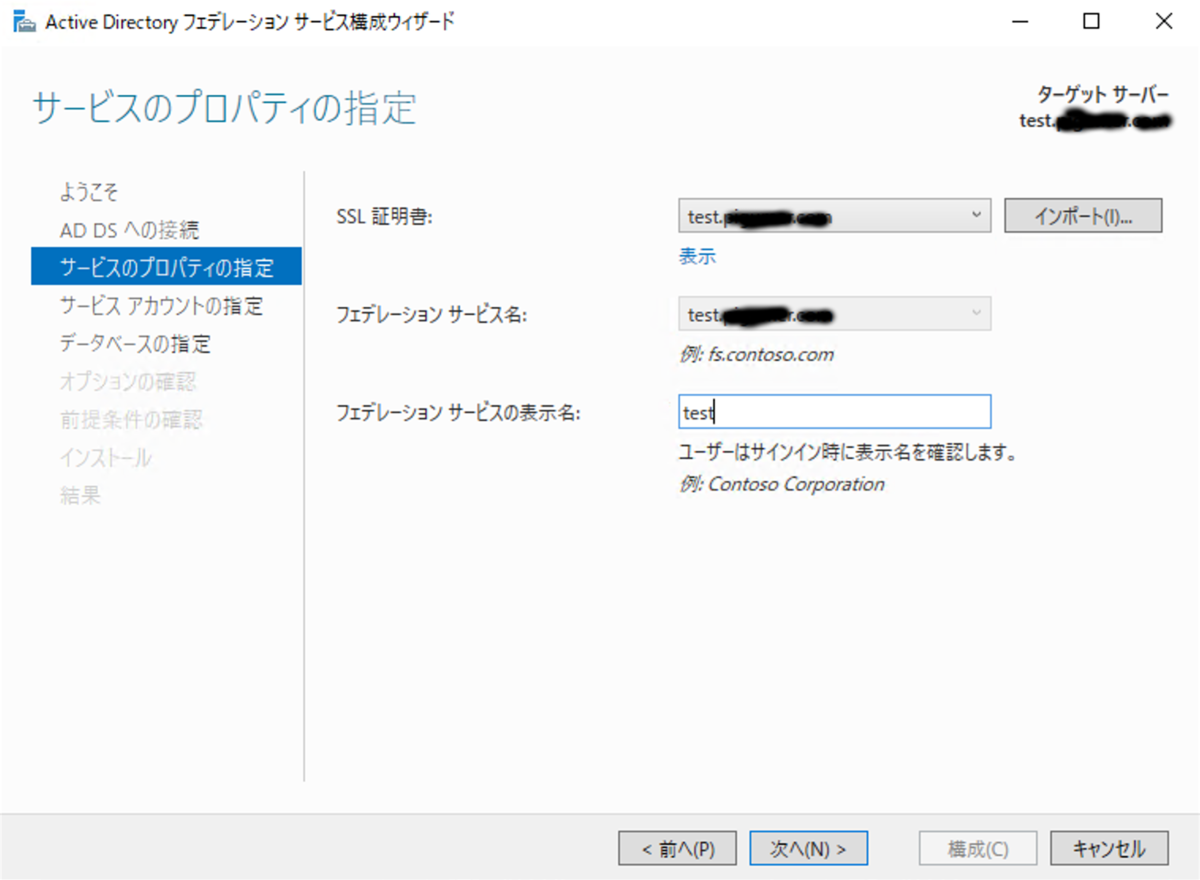Screen dimensions: 1200x880
Task: Select the SSL certificate dropdown arrow
Action: [x=976, y=215]
